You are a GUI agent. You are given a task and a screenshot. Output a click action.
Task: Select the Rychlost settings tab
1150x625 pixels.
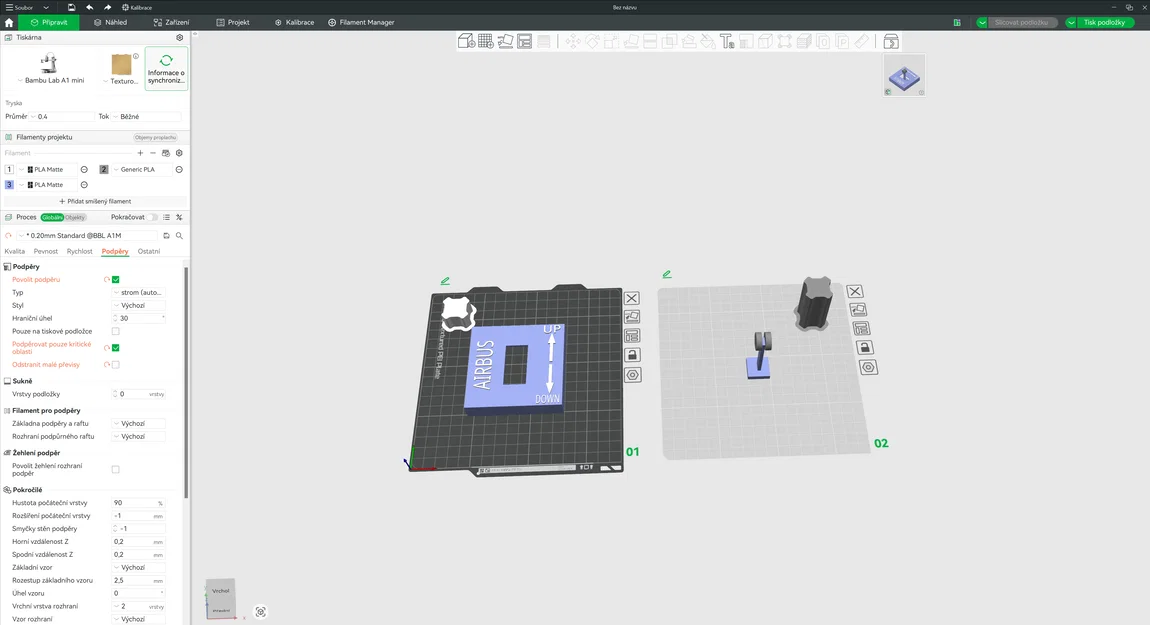79,252
